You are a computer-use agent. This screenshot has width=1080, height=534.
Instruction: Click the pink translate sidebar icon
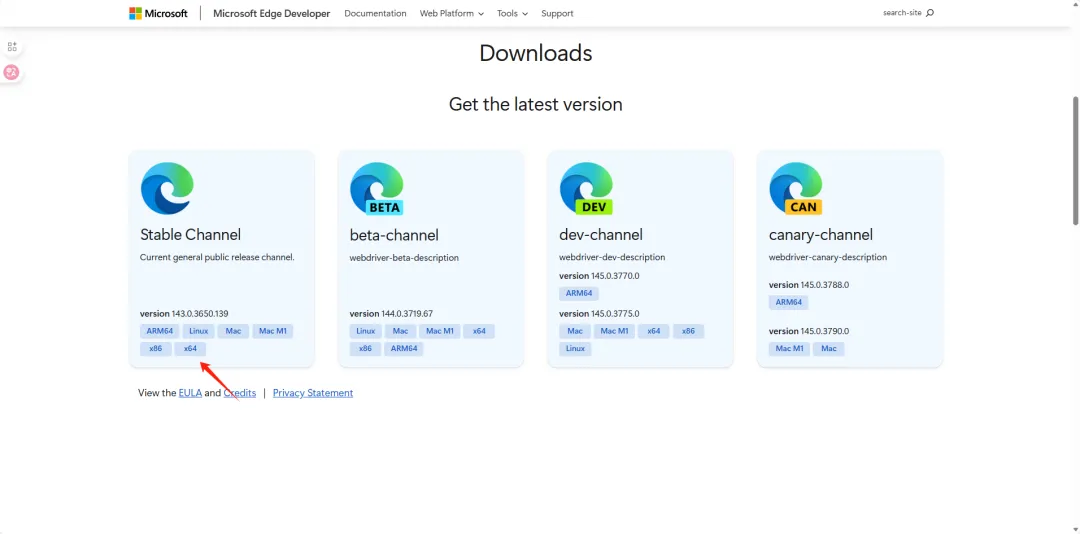click(x=11, y=72)
